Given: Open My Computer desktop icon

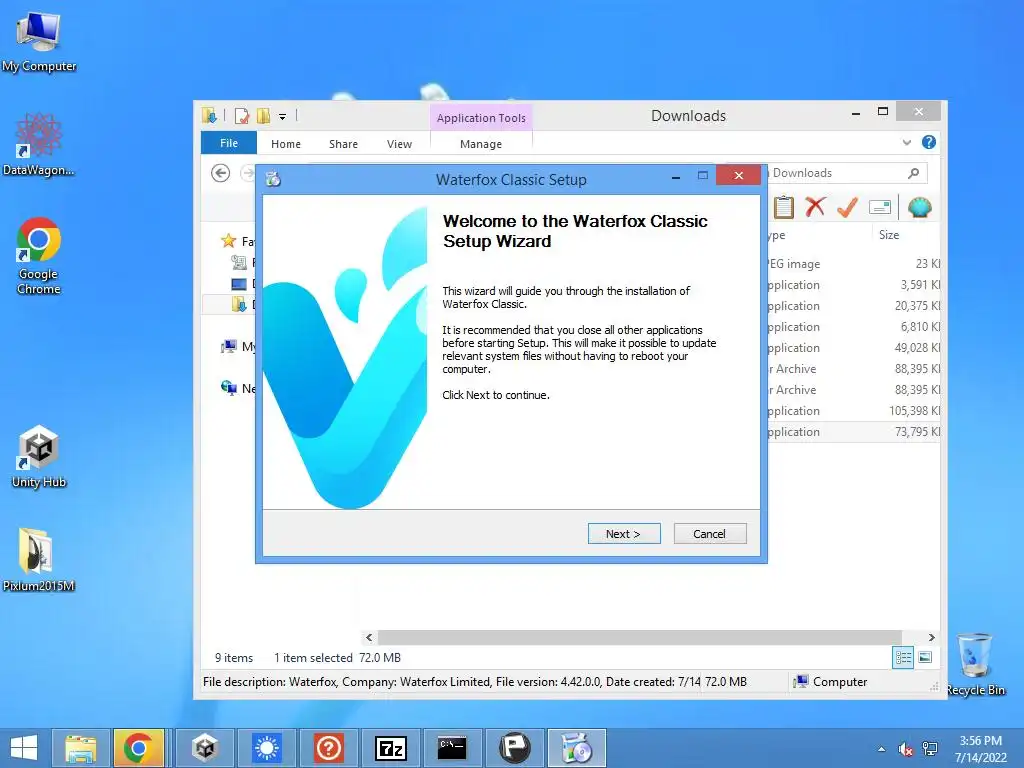Looking at the screenshot, I should click(x=39, y=41).
